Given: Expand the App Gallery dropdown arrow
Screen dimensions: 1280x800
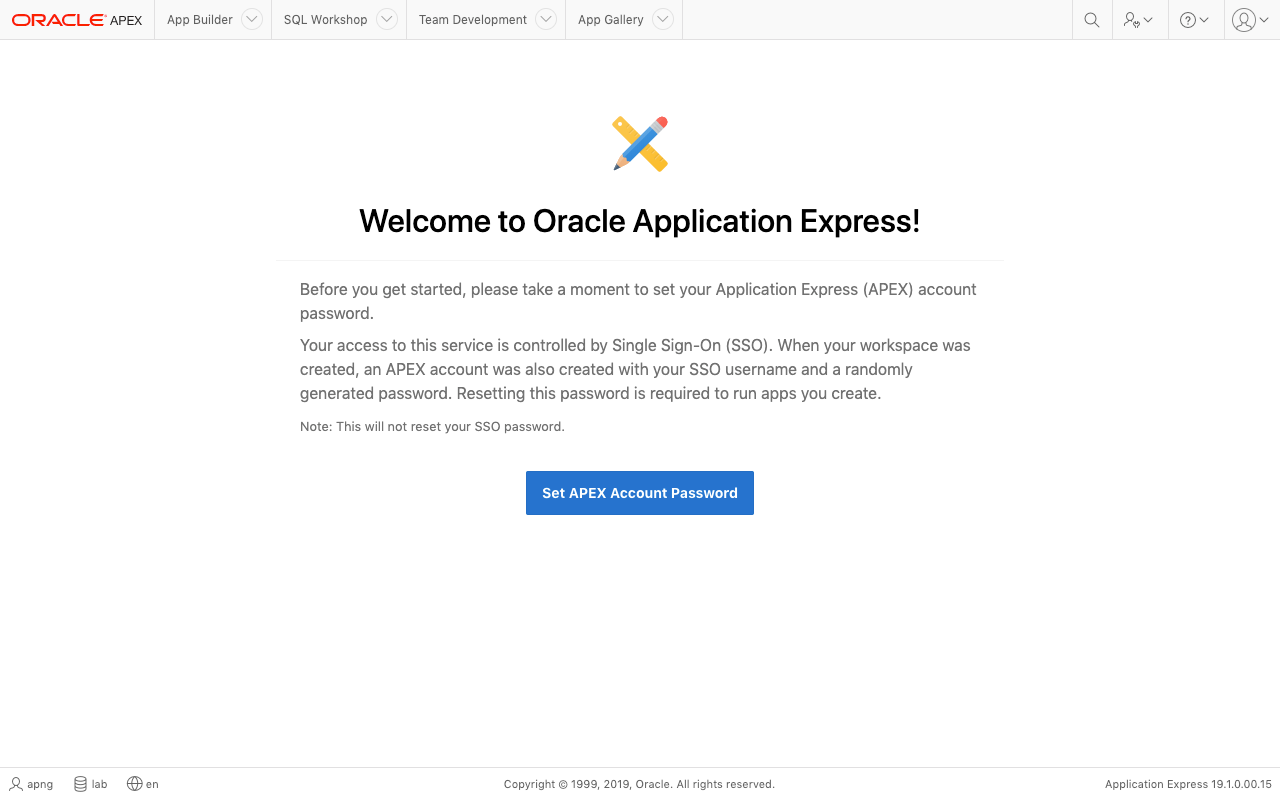Looking at the screenshot, I should (663, 20).
